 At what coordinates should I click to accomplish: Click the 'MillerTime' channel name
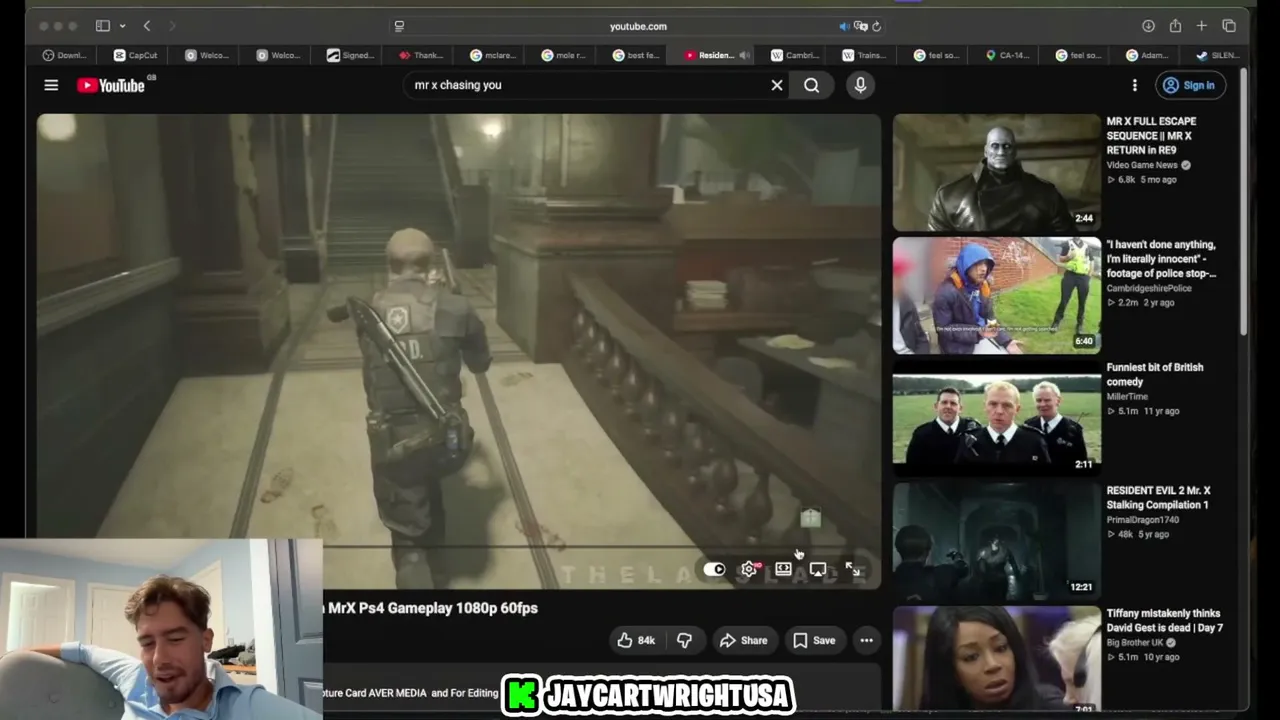pos(1127,397)
